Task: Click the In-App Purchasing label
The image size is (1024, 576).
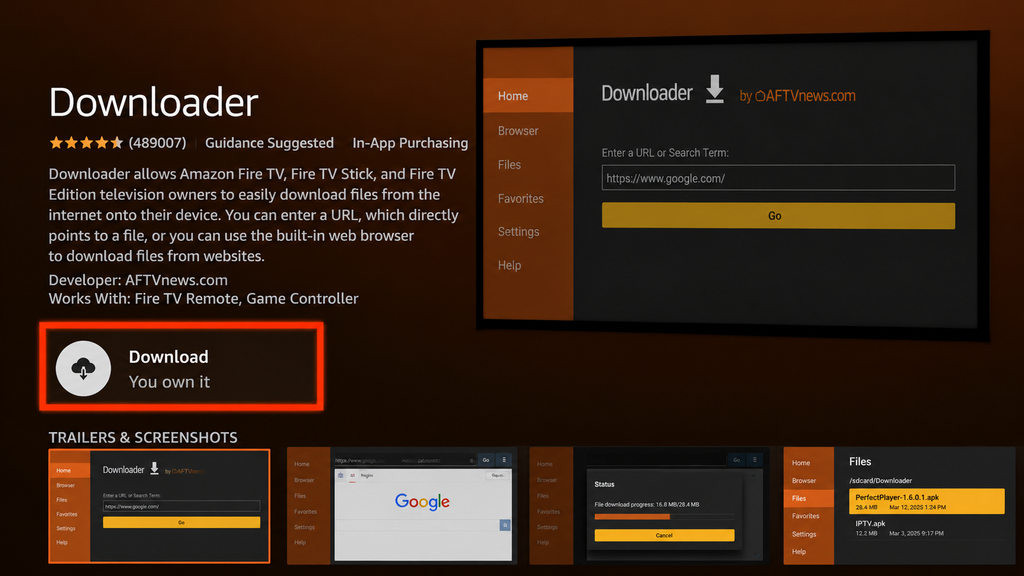Action: point(410,142)
